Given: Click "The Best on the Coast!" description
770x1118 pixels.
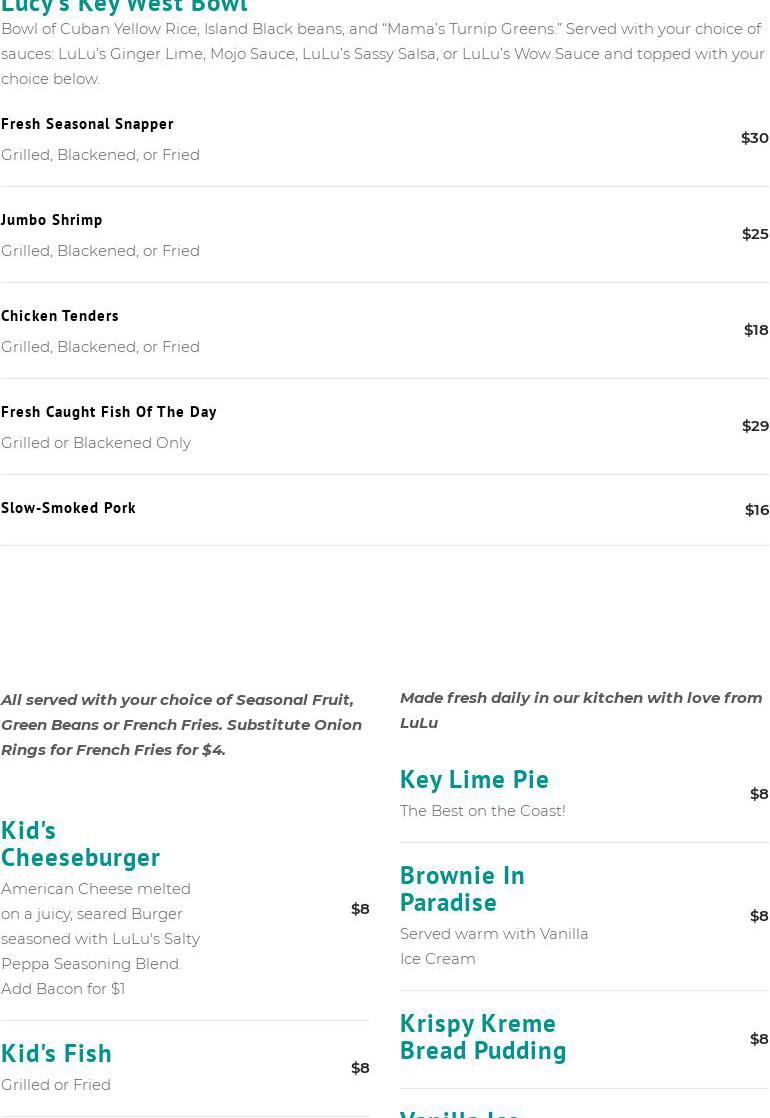Looking at the screenshot, I should pos(482,811).
